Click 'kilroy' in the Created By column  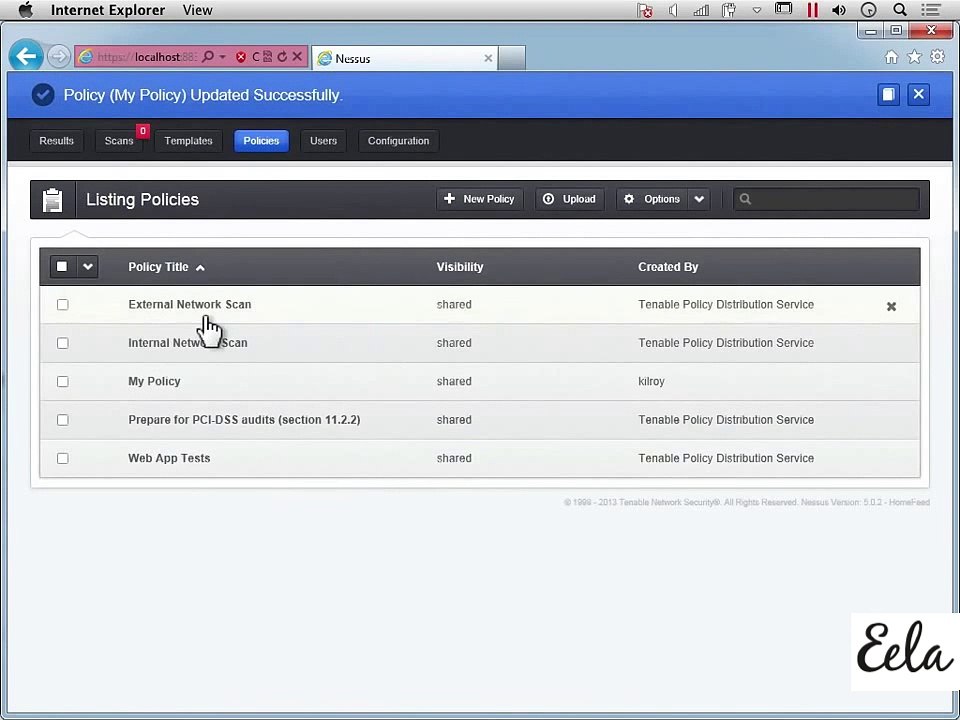651,381
